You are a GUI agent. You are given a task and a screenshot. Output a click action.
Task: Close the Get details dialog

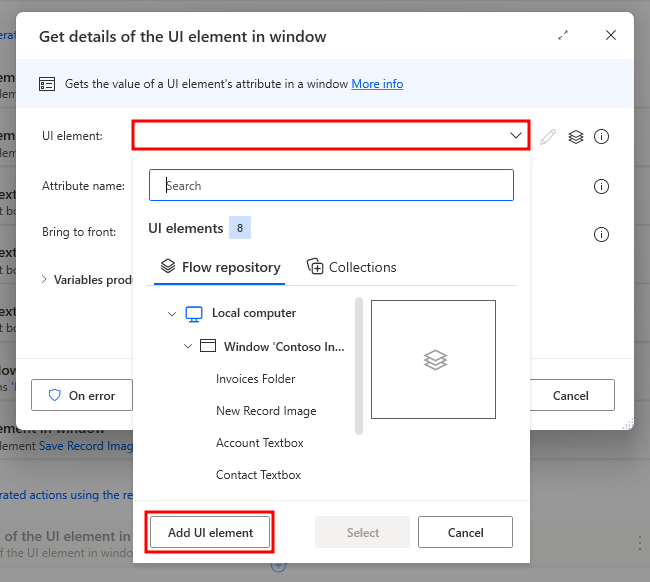tap(611, 35)
